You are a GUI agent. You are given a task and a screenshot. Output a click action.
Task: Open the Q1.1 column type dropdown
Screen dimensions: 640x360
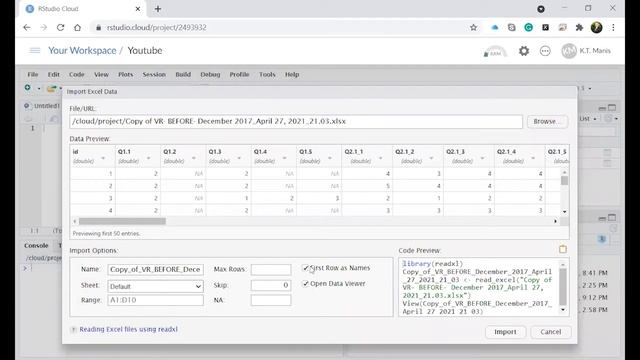(x=148, y=158)
